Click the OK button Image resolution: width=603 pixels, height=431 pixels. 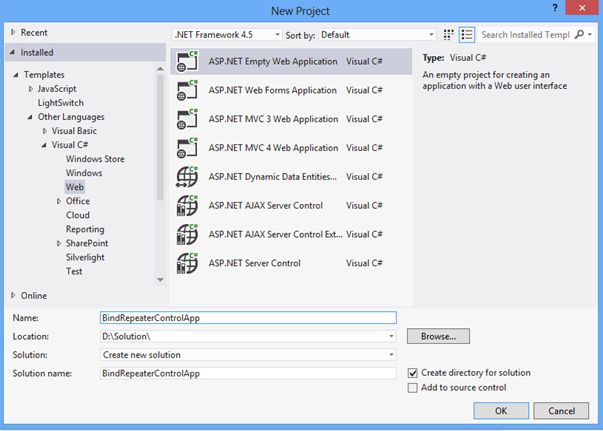pyautogui.click(x=501, y=411)
